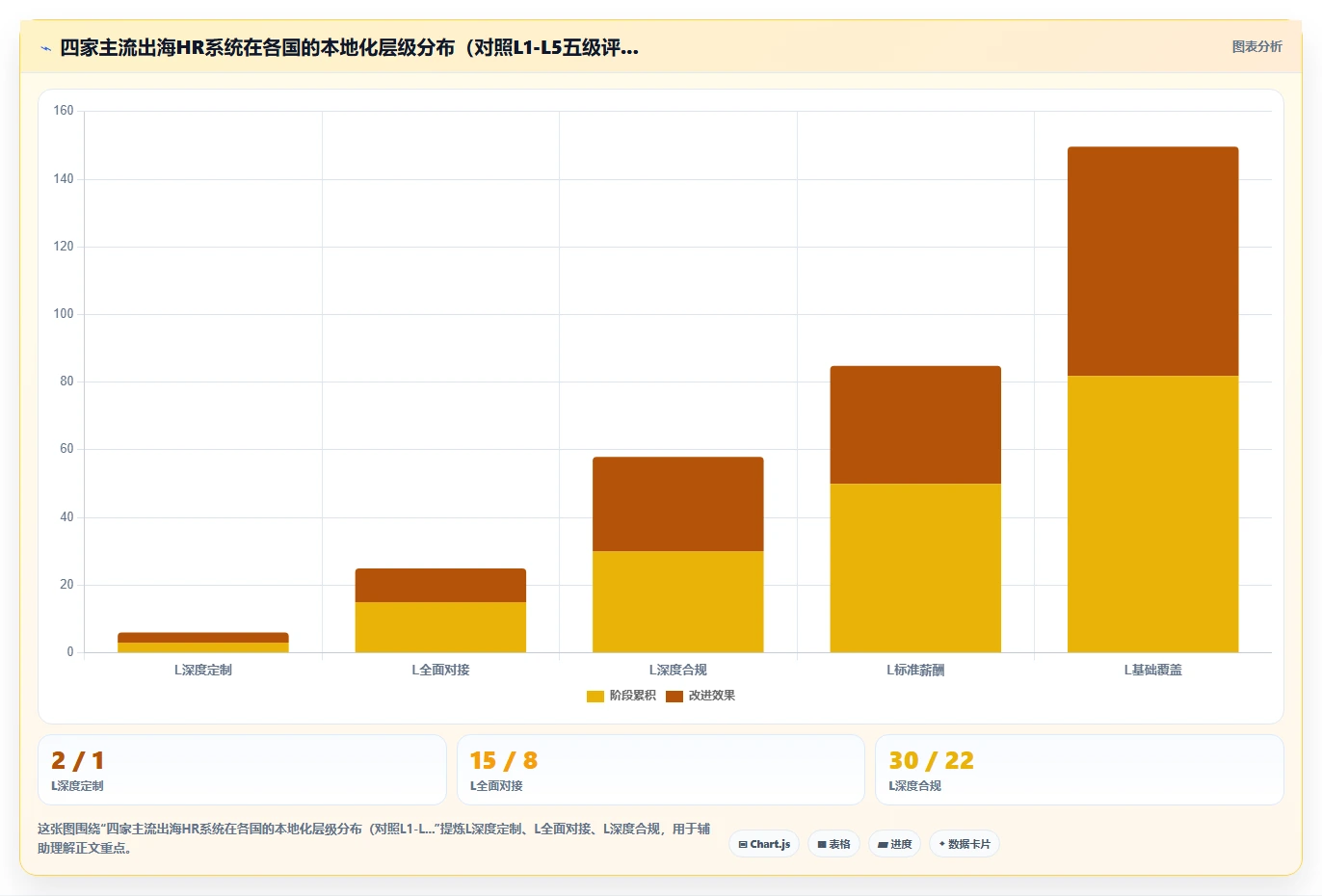Open the 15 / 8 L全面对接 stat card

click(x=660, y=770)
